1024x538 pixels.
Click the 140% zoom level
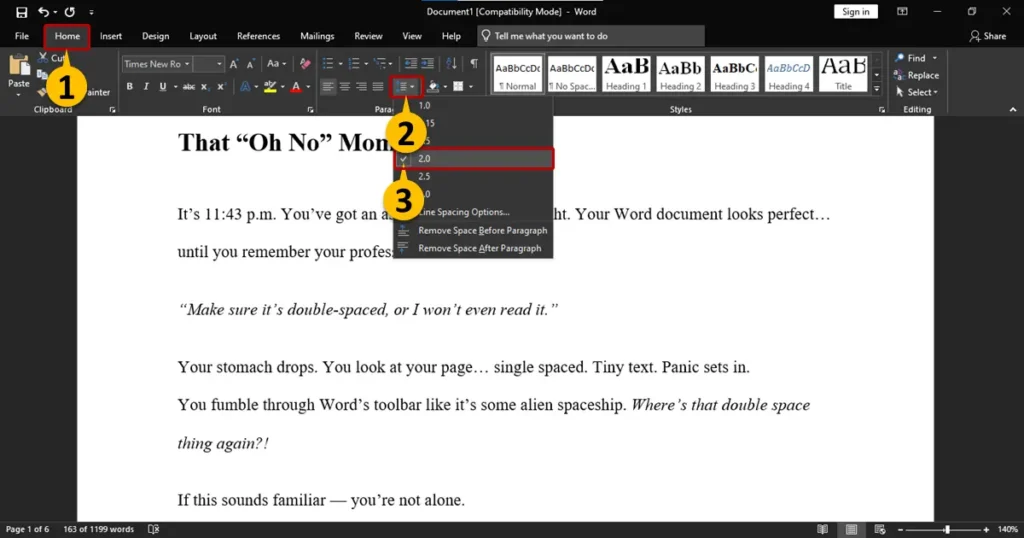1007,529
